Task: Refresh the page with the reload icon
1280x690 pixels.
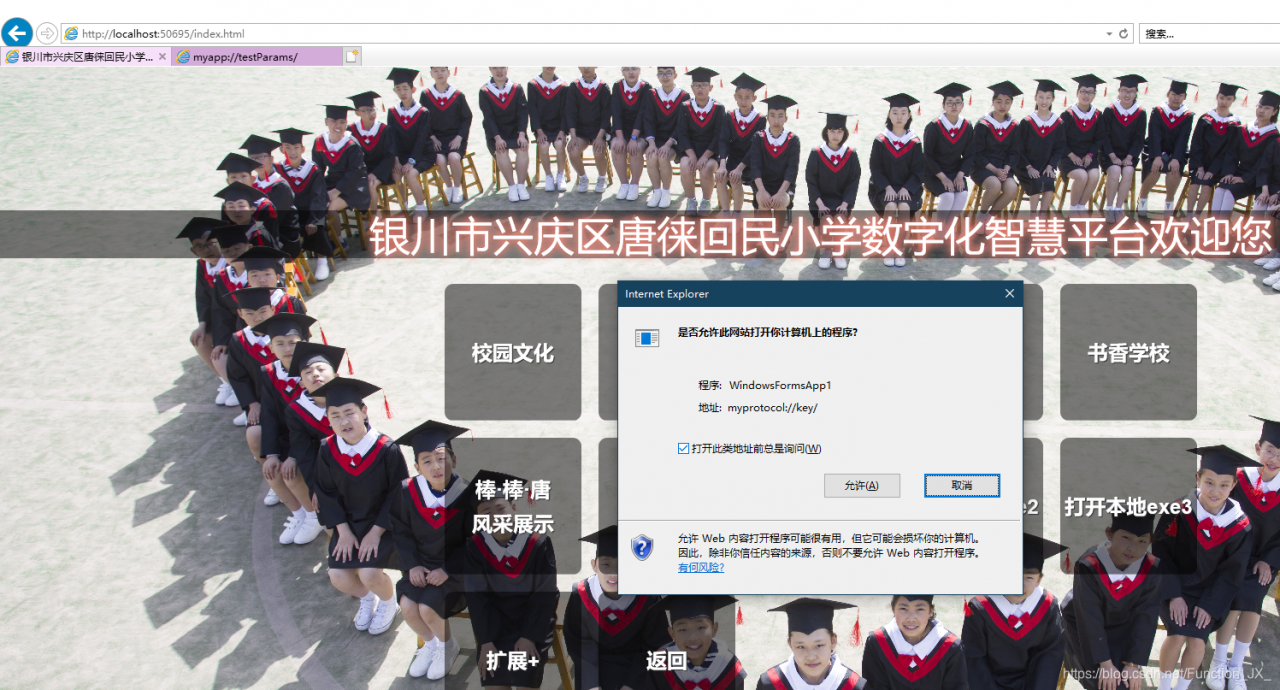Action: click(x=1124, y=34)
